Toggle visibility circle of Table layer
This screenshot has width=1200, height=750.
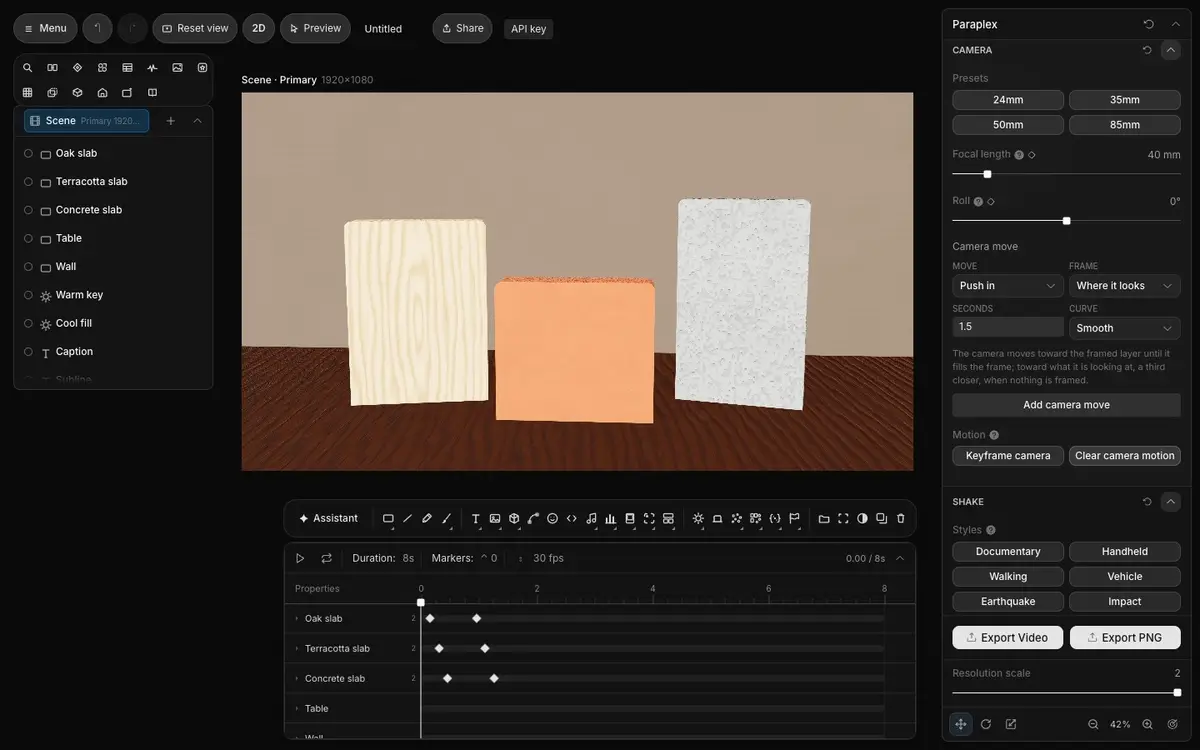tap(28, 238)
